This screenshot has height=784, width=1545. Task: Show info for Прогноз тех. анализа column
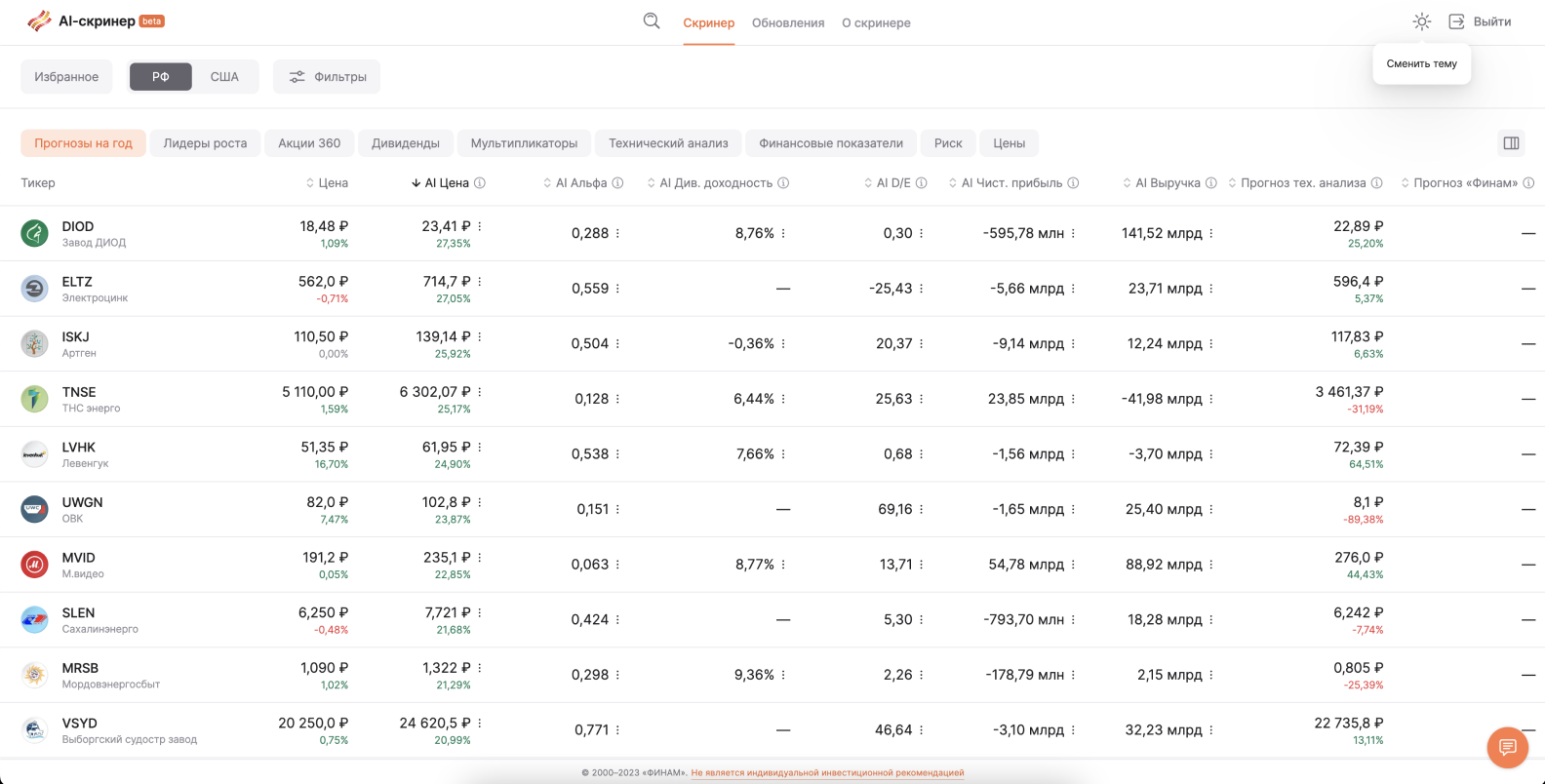(x=1377, y=183)
